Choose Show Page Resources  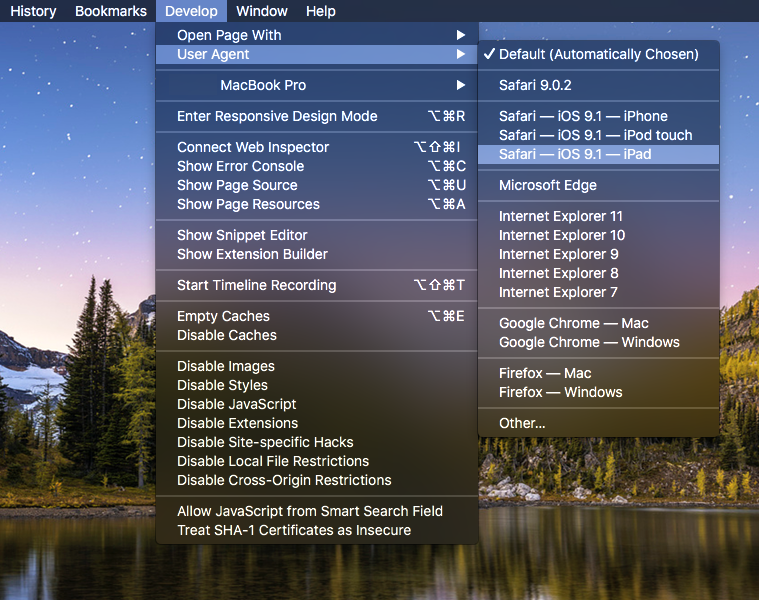pos(317,204)
